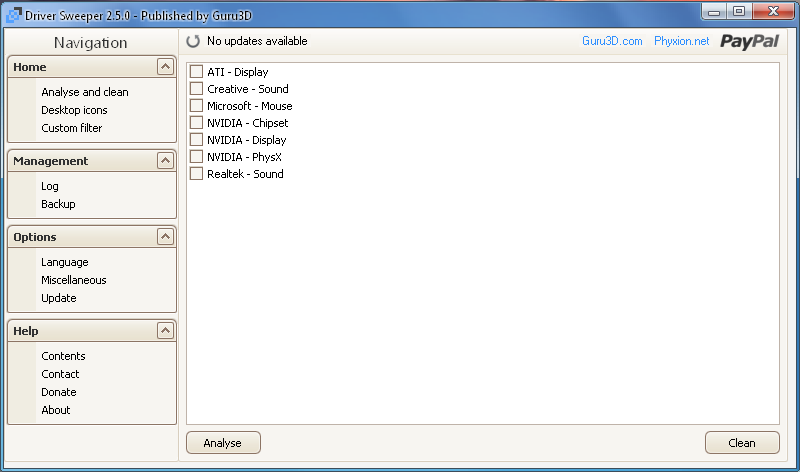Visit the Guru3D.com link
The width and height of the screenshot is (800, 472).
[x=612, y=41]
